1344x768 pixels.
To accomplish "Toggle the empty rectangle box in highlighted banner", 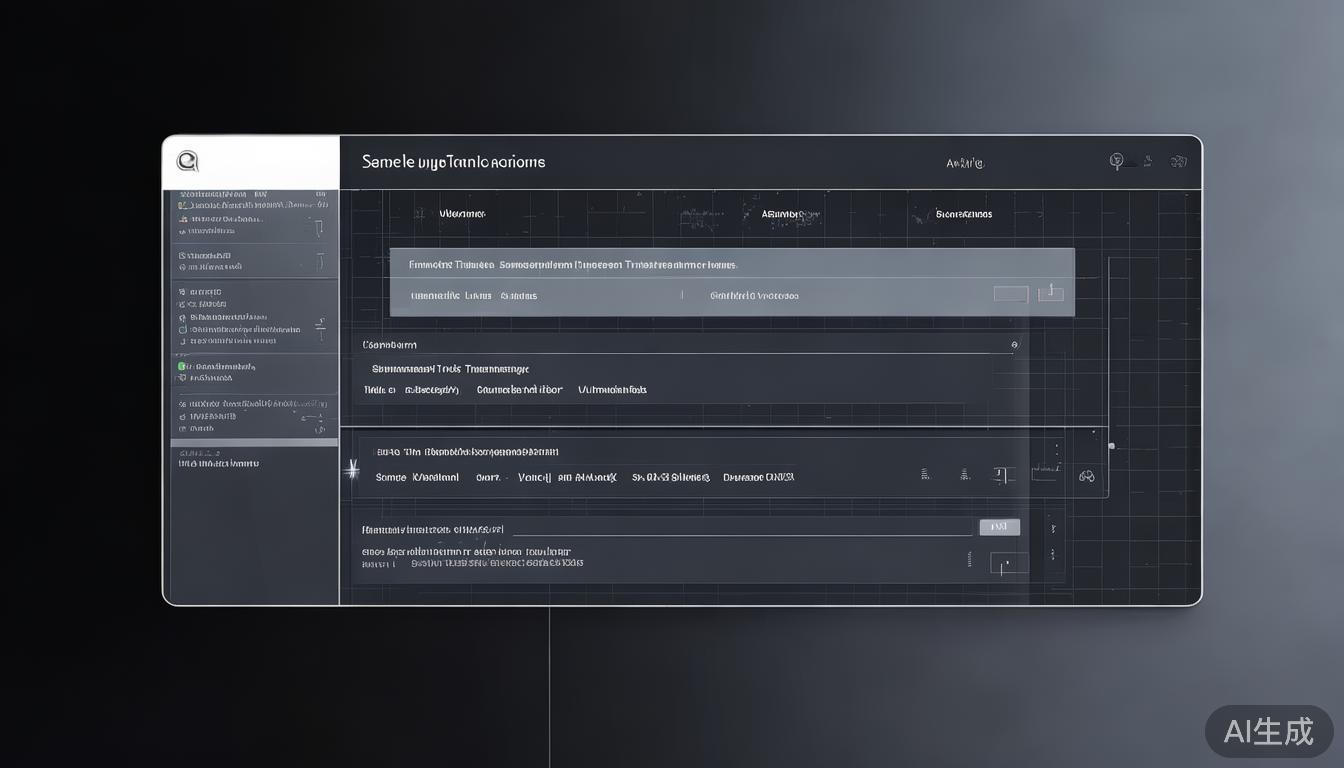I will pyautogui.click(x=1010, y=294).
